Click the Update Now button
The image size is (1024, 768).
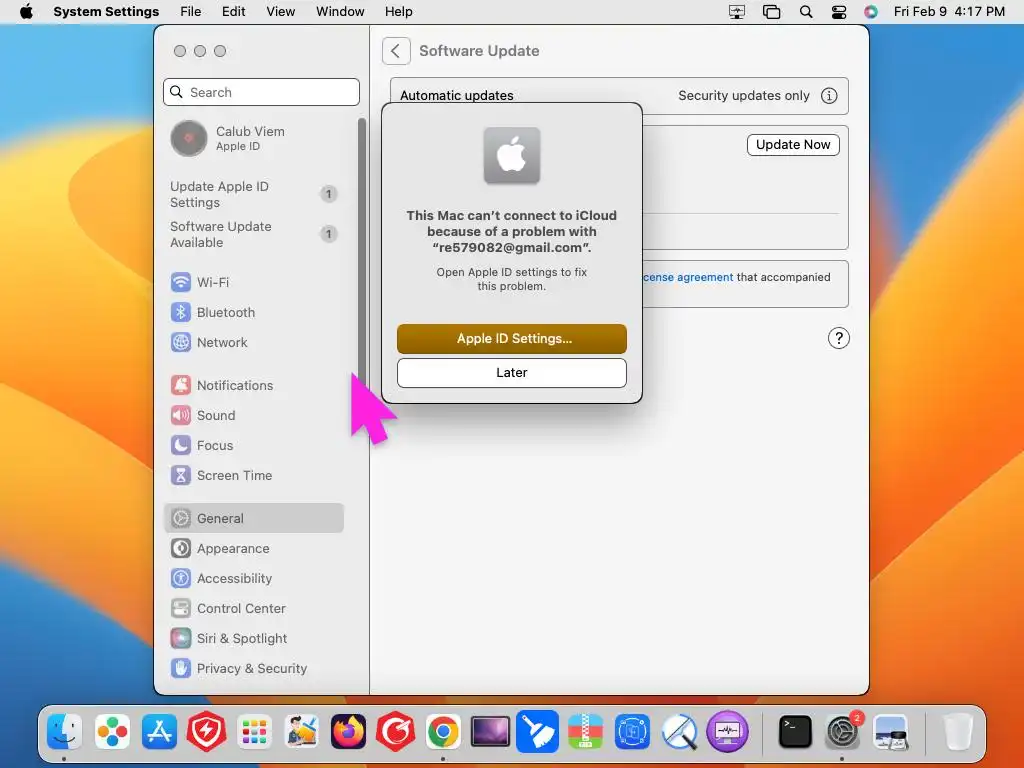click(793, 145)
